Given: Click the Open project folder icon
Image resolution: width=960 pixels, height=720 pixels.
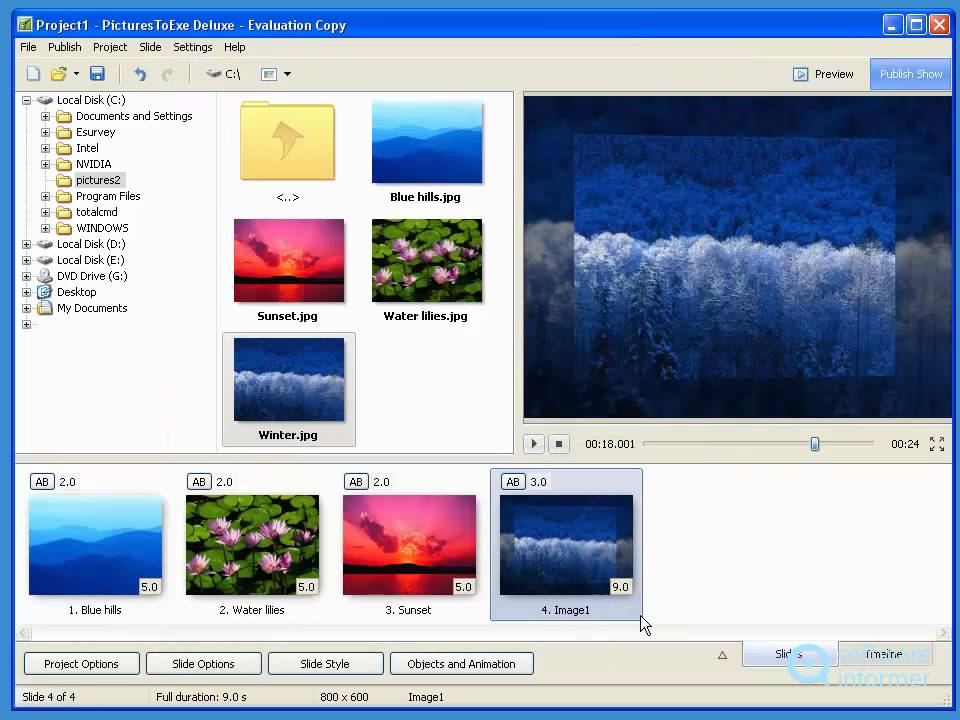Looking at the screenshot, I should tap(58, 74).
